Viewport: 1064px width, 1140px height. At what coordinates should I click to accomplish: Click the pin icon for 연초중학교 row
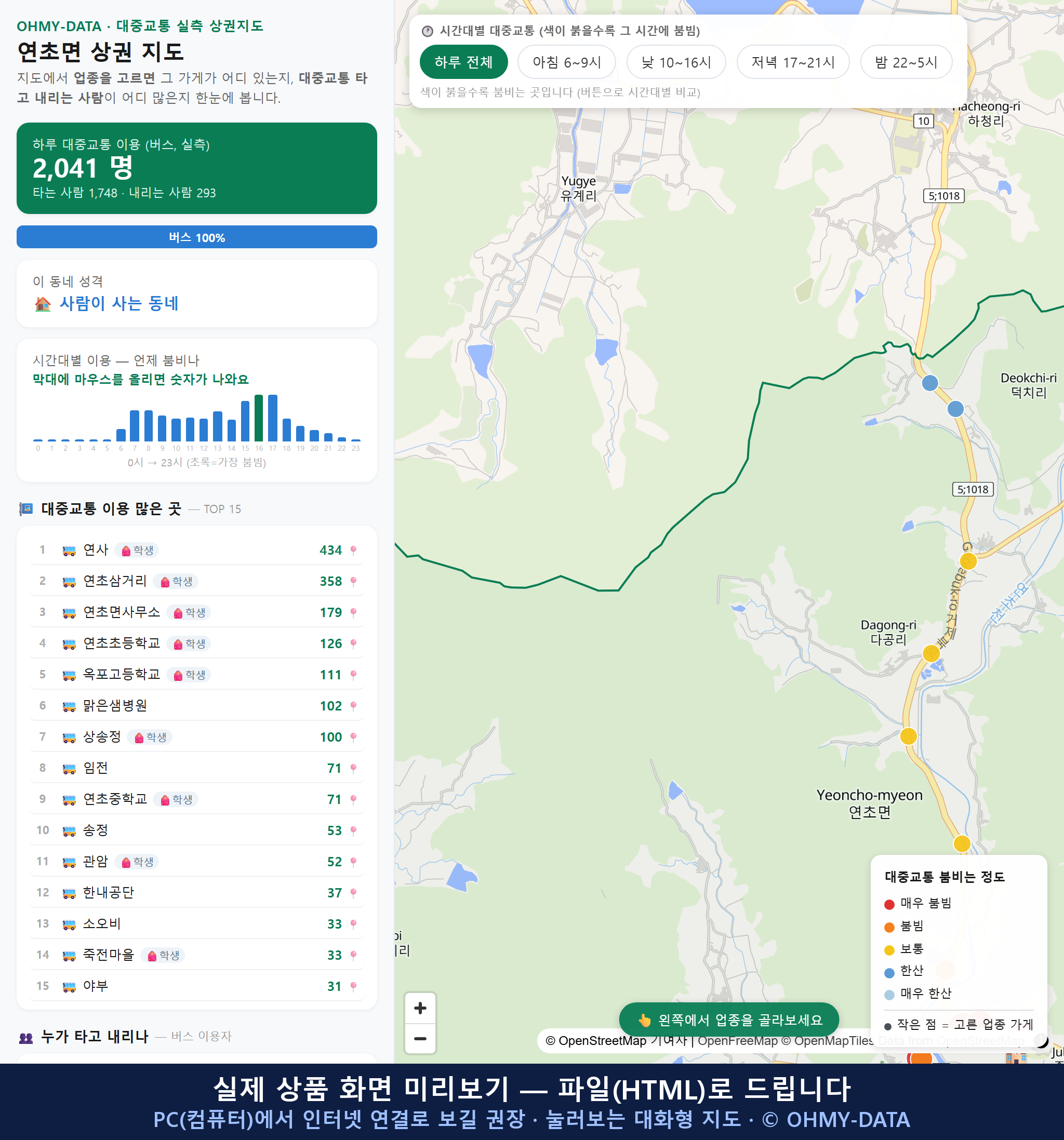pos(353,799)
